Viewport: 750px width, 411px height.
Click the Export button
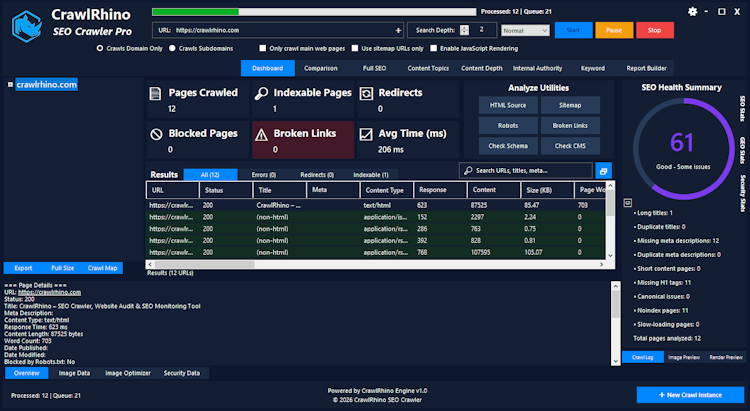[23, 268]
